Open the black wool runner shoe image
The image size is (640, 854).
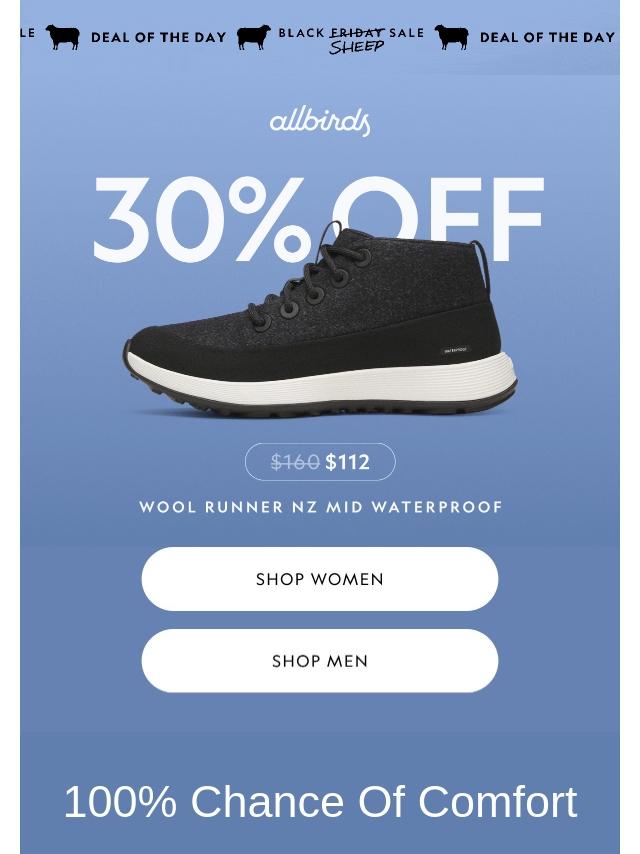point(320,319)
